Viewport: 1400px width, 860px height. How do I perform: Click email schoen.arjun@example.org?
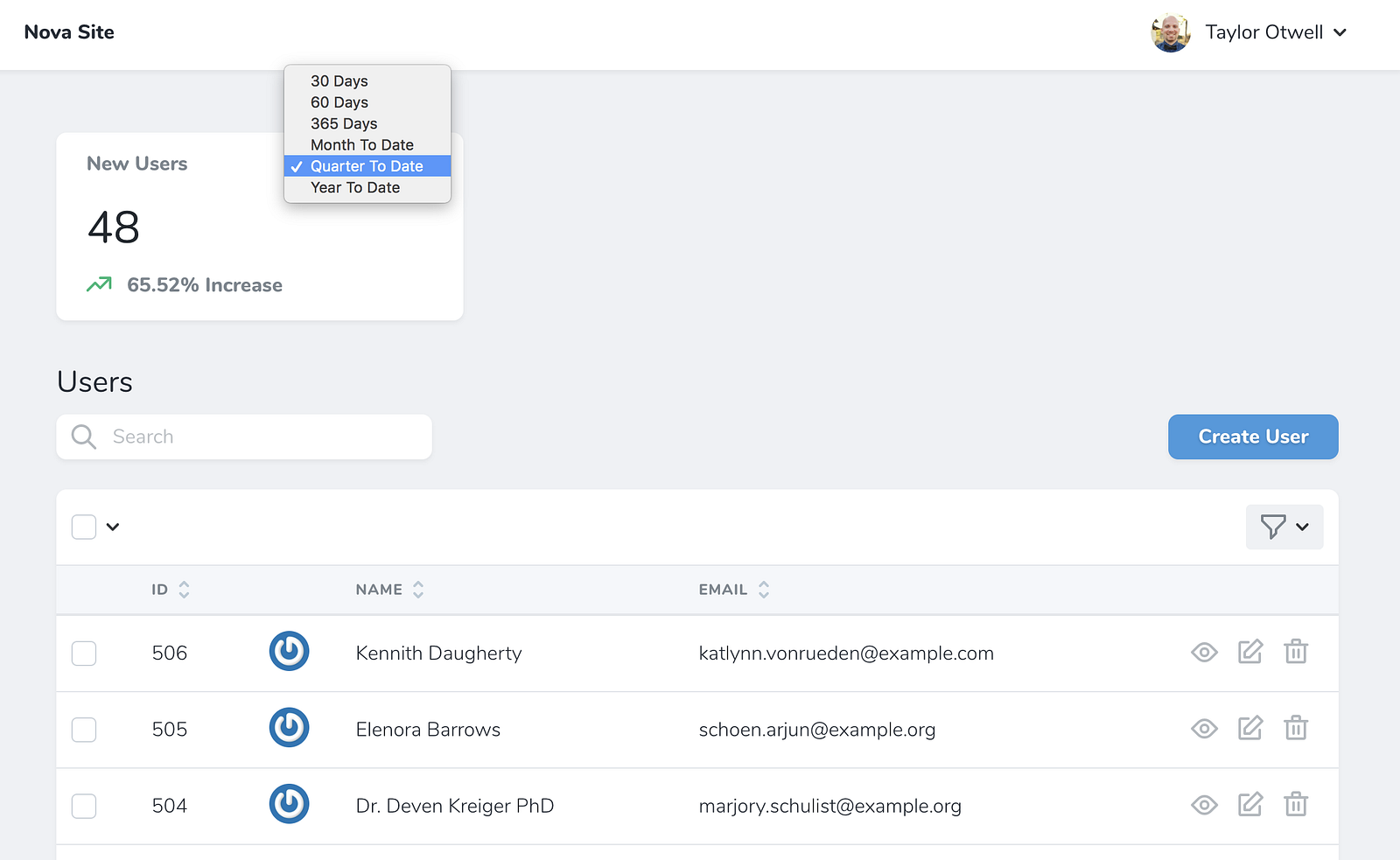click(x=817, y=730)
